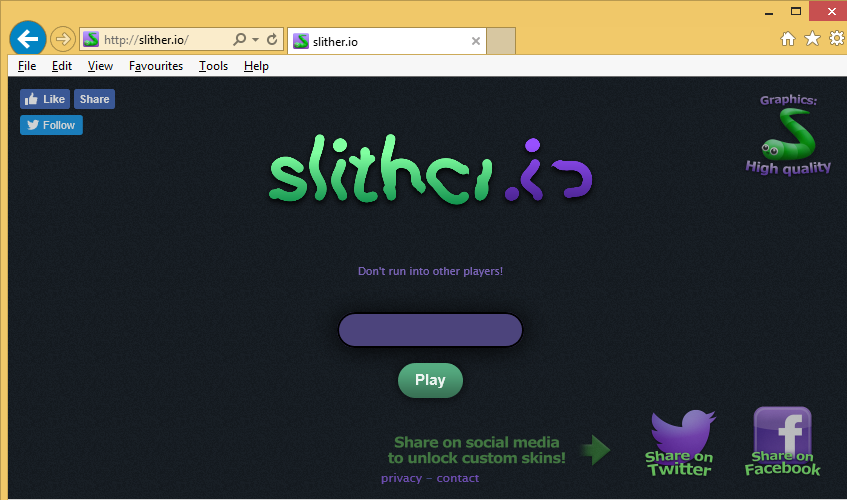Image resolution: width=847 pixels, height=500 pixels.
Task: Toggle graphics quality via snake icon
Action: [x=788, y=135]
